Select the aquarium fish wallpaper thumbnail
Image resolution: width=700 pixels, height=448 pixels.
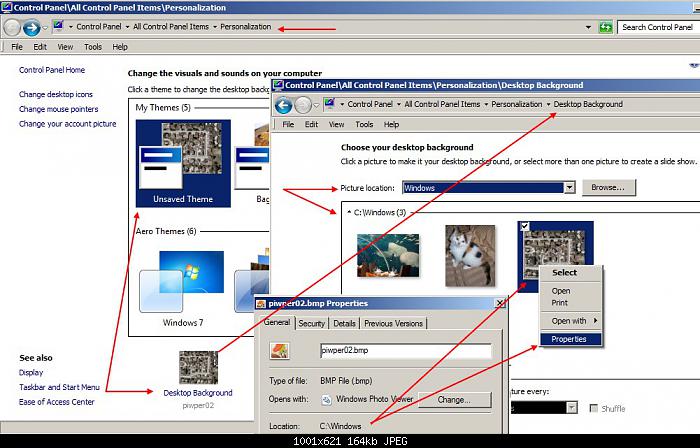388,255
